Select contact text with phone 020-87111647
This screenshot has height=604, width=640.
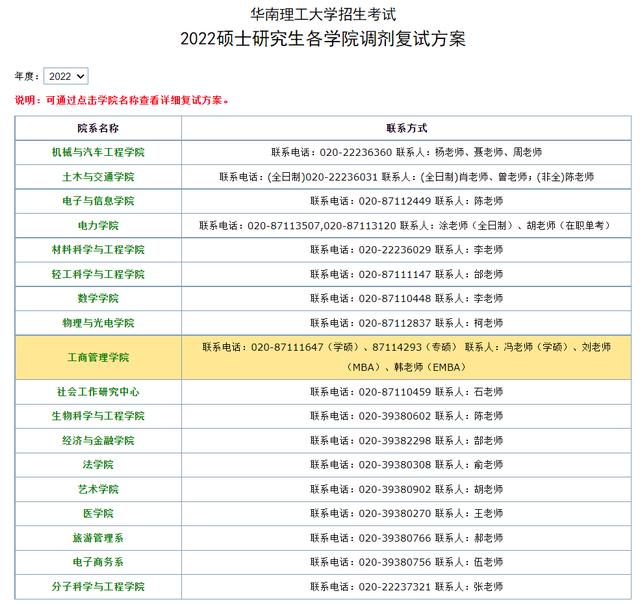(x=407, y=357)
